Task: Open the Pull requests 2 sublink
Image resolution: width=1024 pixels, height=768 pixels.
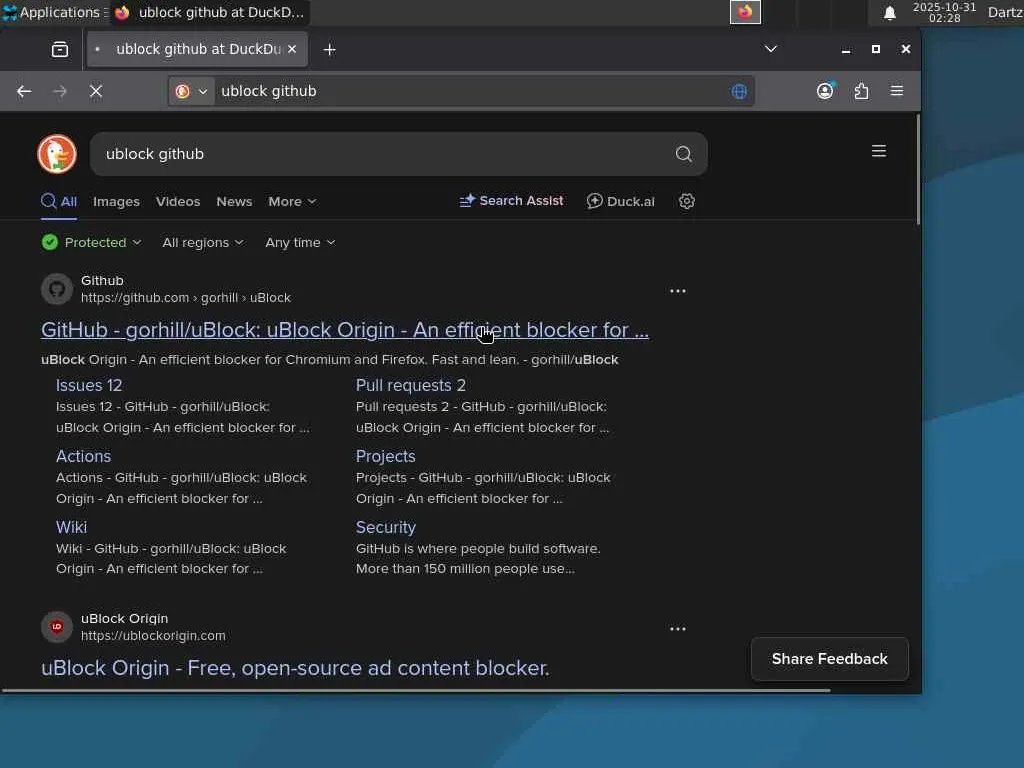Action: [411, 385]
